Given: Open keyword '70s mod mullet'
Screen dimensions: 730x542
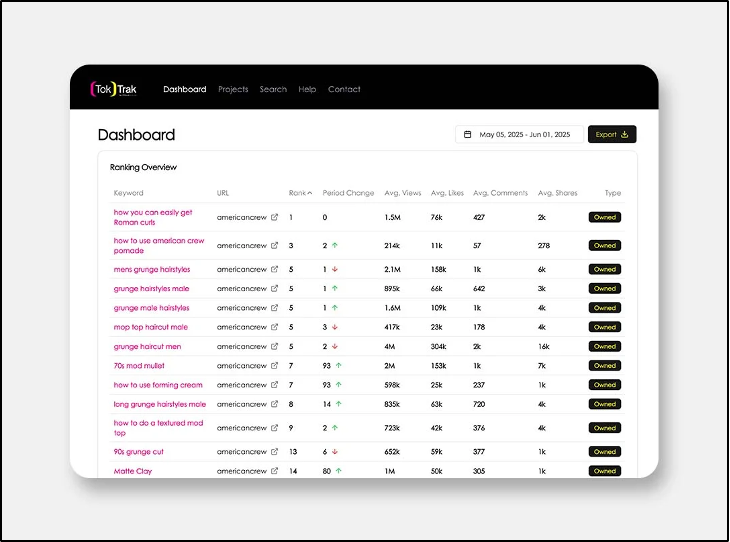Looking at the screenshot, I should pos(139,366).
